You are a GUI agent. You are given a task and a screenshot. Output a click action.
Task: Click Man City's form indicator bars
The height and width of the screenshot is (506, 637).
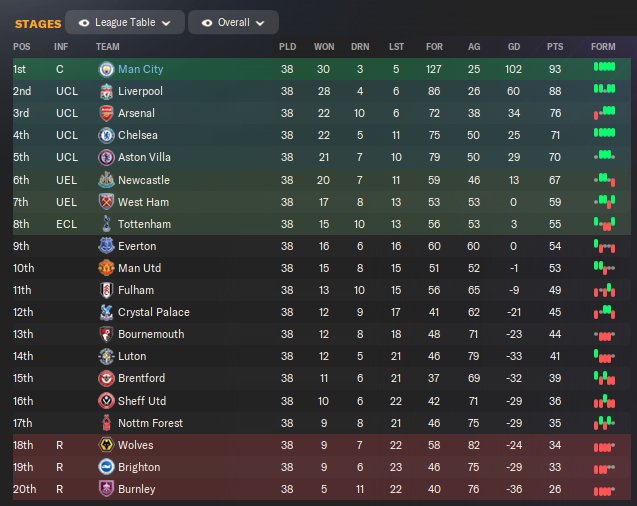click(603, 68)
